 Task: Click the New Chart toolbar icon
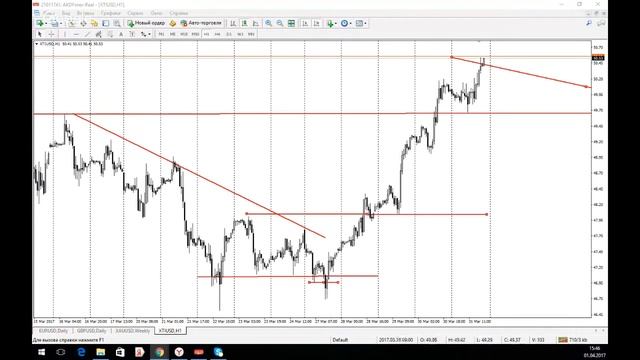click(x=40, y=23)
